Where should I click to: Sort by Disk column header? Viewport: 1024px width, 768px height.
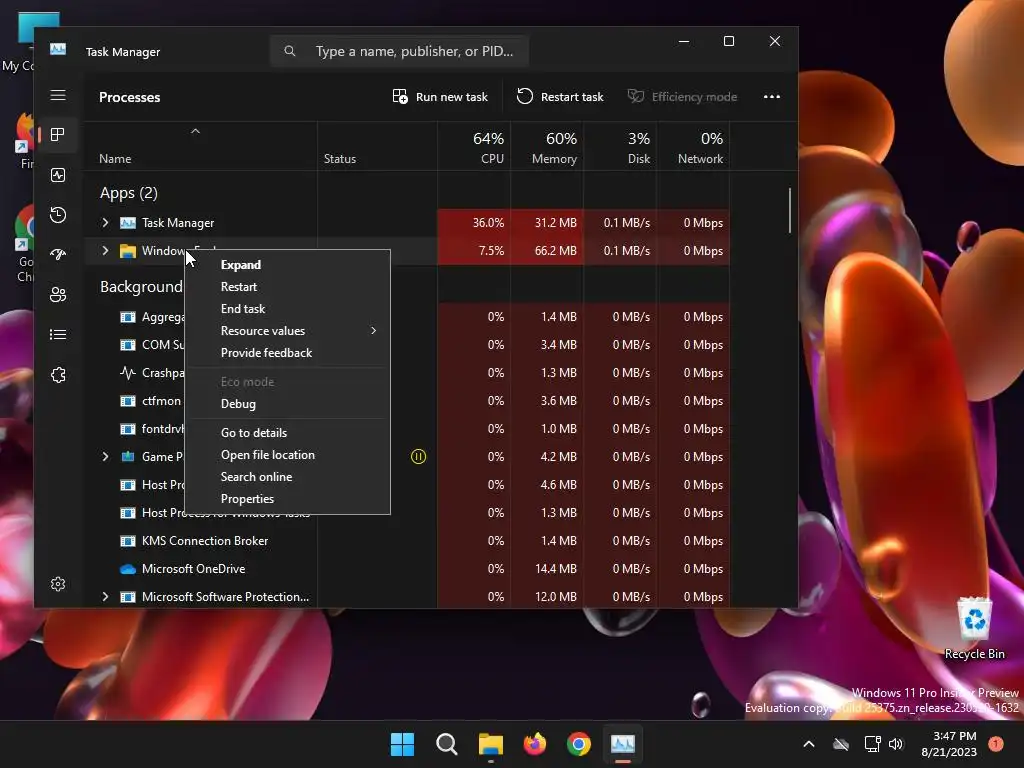pyautogui.click(x=620, y=147)
